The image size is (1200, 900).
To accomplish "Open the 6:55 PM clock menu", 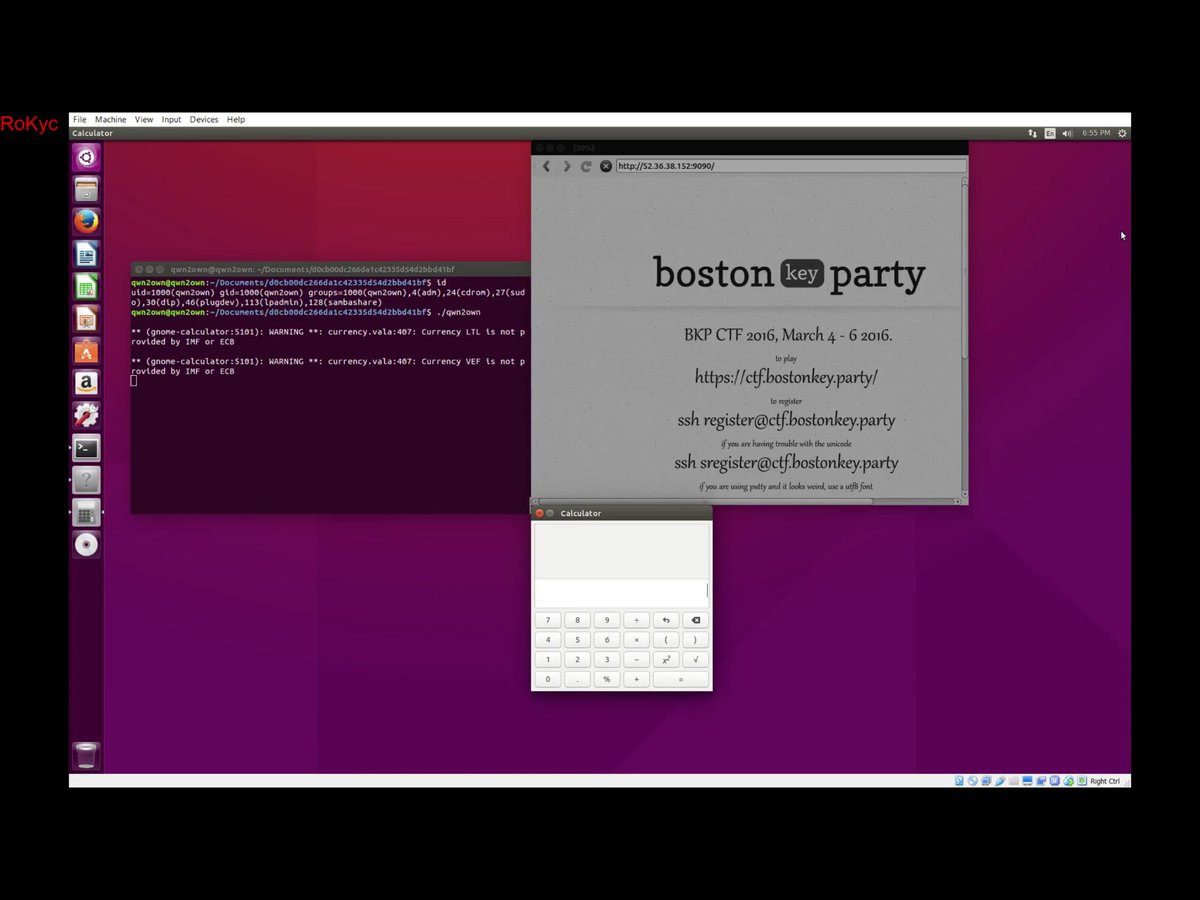I will tap(1096, 133).
